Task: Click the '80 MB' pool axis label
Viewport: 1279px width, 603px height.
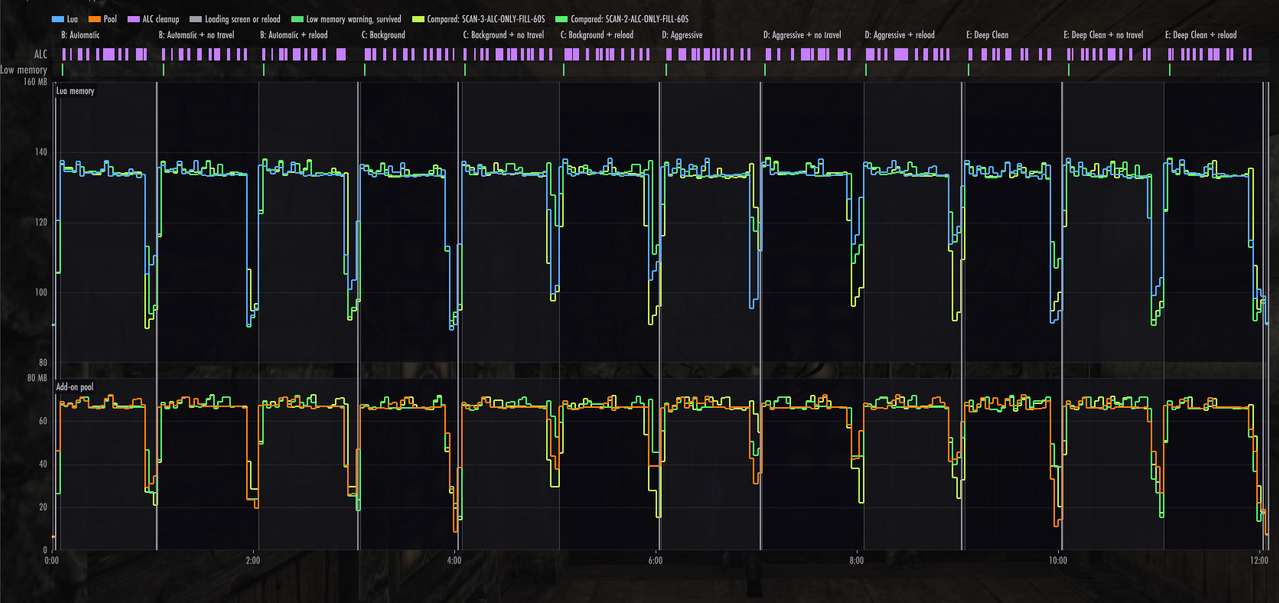Action: [37, 377]
